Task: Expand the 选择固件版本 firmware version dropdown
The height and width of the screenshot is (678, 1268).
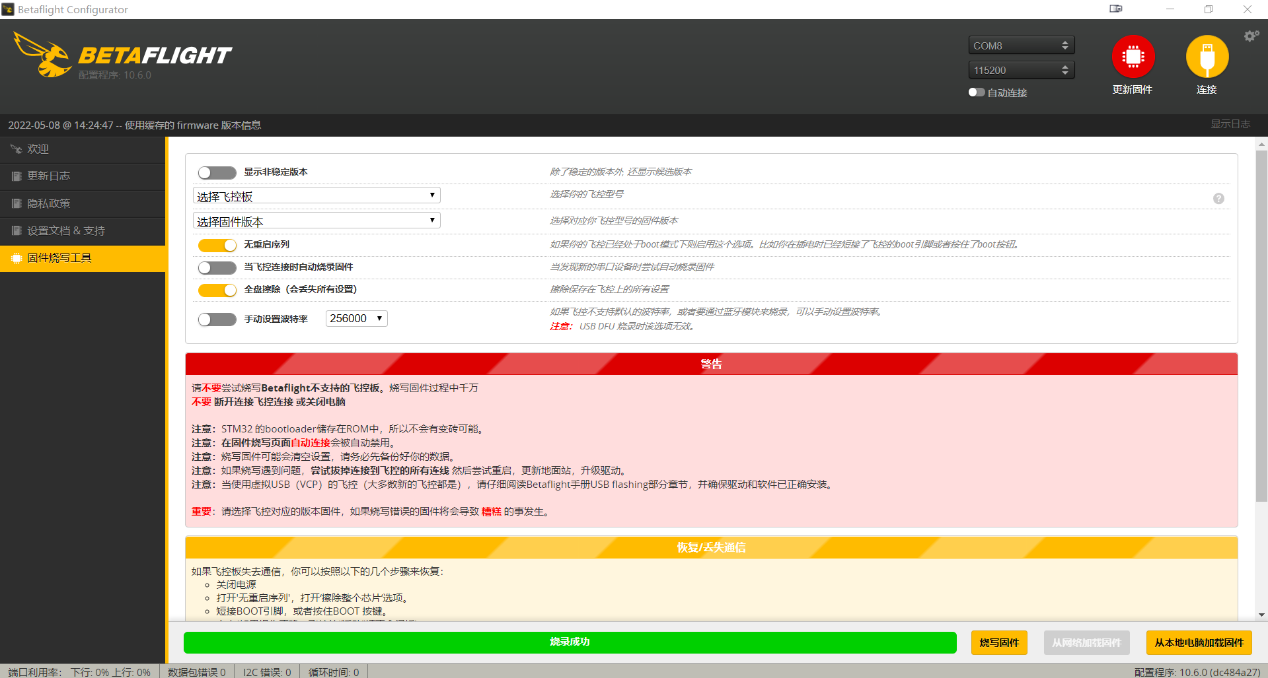Action: pos(316,221)
